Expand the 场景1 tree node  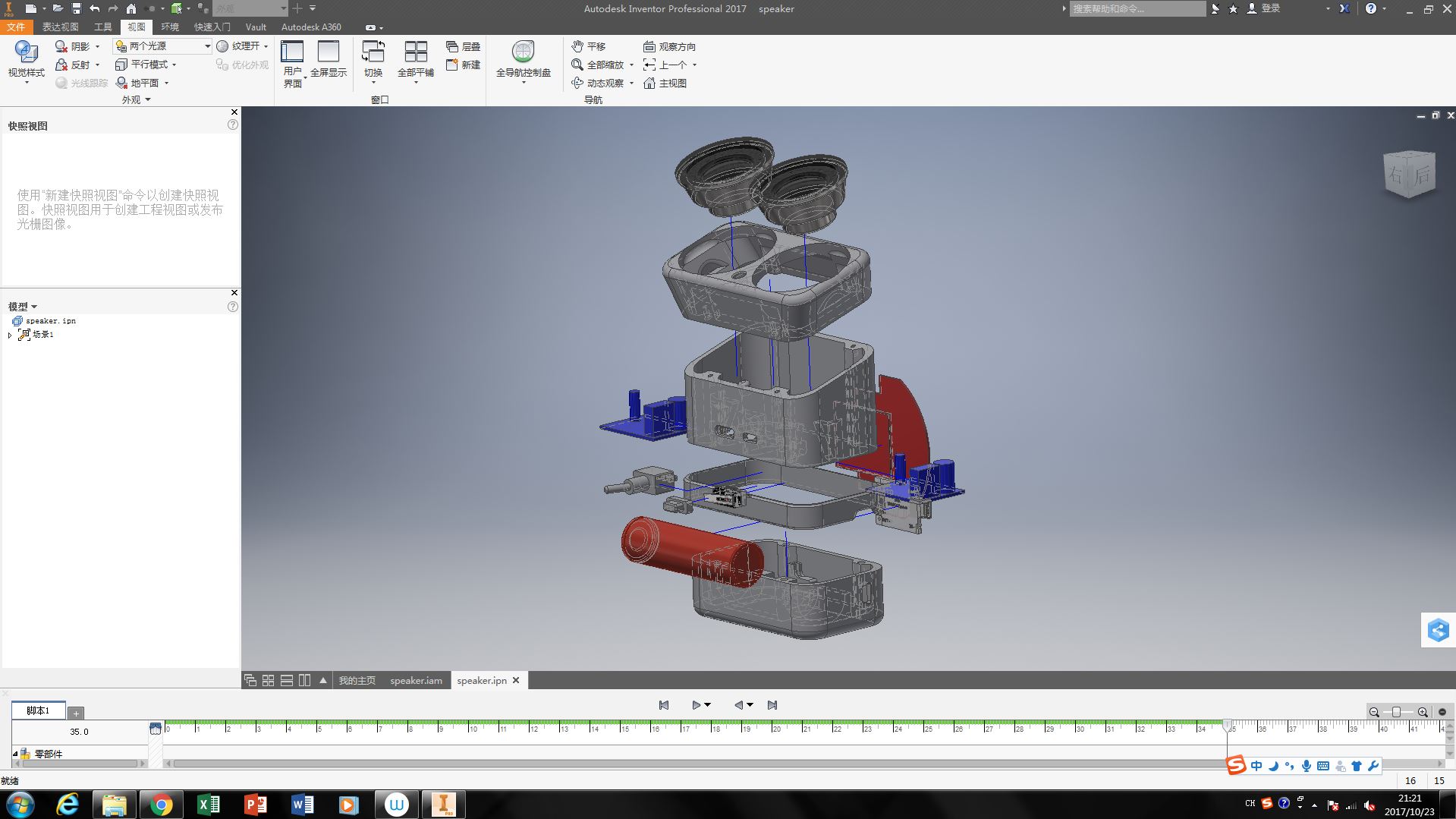pyautogui.click(x=10, y=335)
